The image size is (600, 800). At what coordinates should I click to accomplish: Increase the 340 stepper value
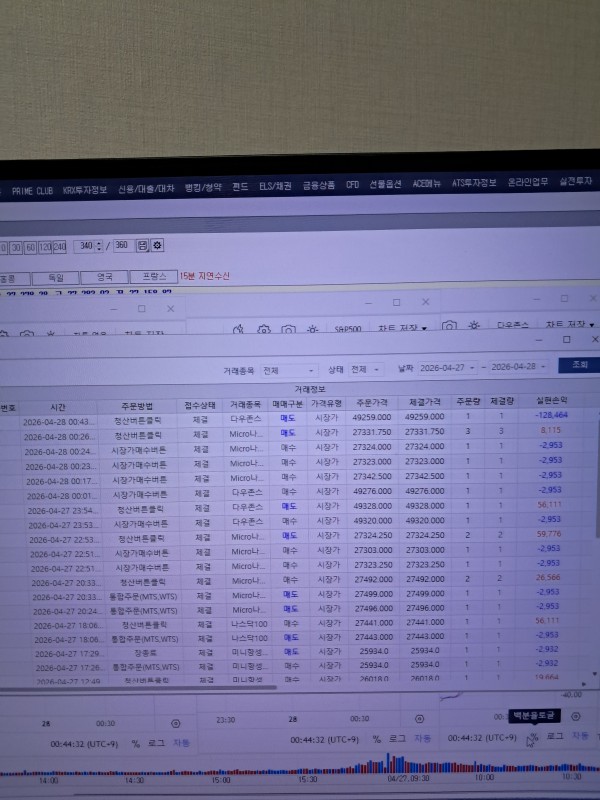point(99,243)
